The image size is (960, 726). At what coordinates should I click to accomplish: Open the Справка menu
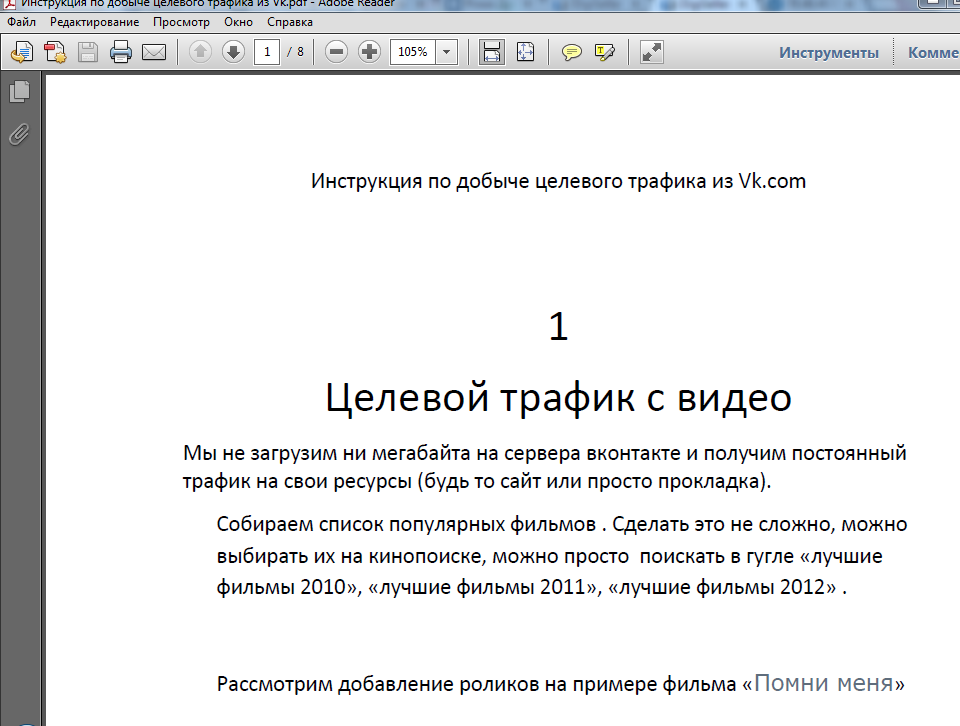290,22
